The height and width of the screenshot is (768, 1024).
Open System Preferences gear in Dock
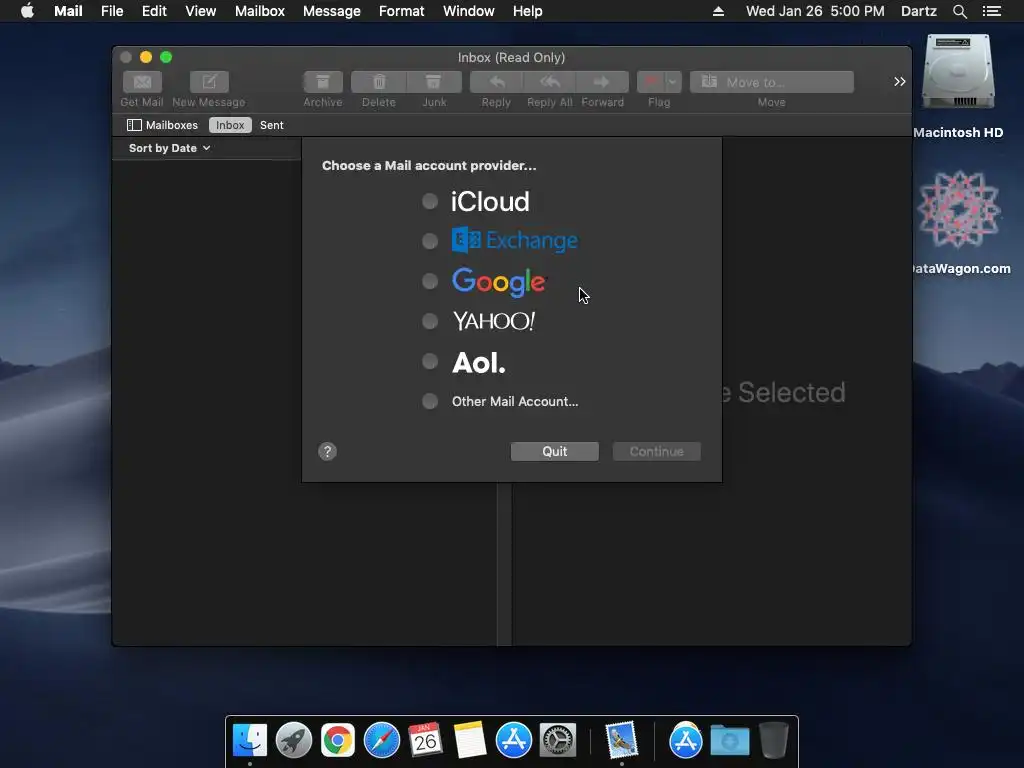(558, 741)
